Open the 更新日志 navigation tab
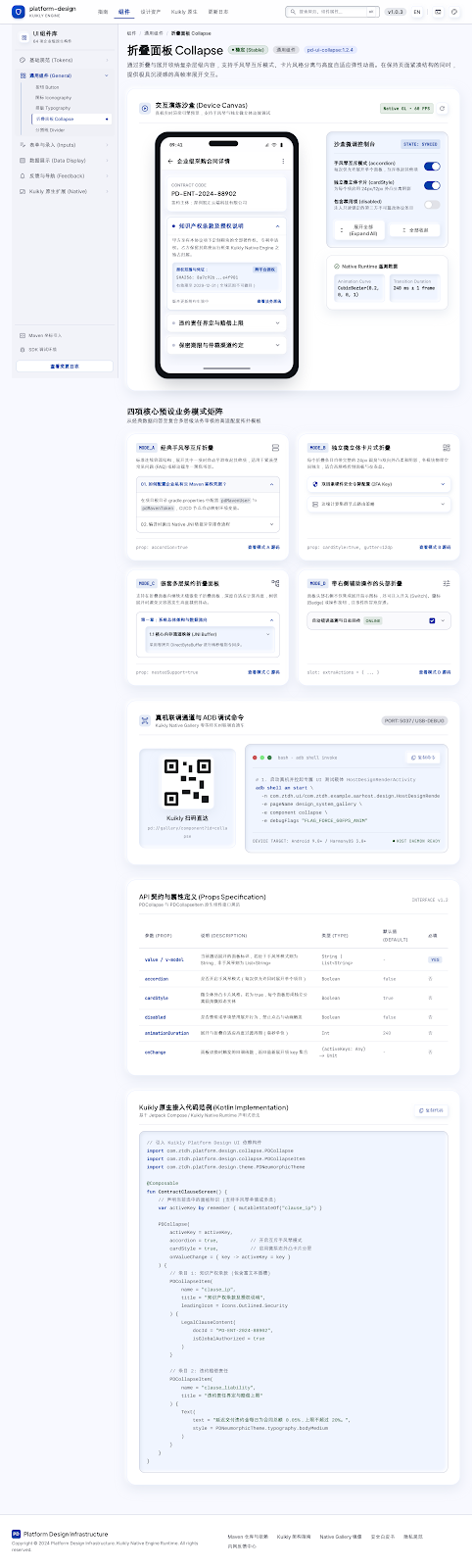Viewport: 472px width, 1568px height. pyautogui.click(x=218, y=12)
